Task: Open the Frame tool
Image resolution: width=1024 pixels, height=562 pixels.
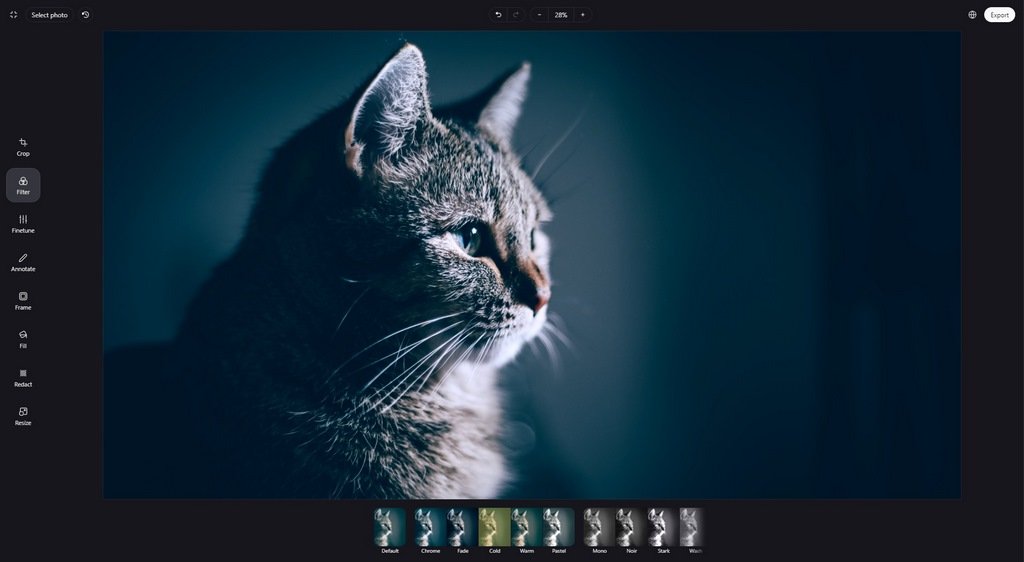Action: [23, 301]
